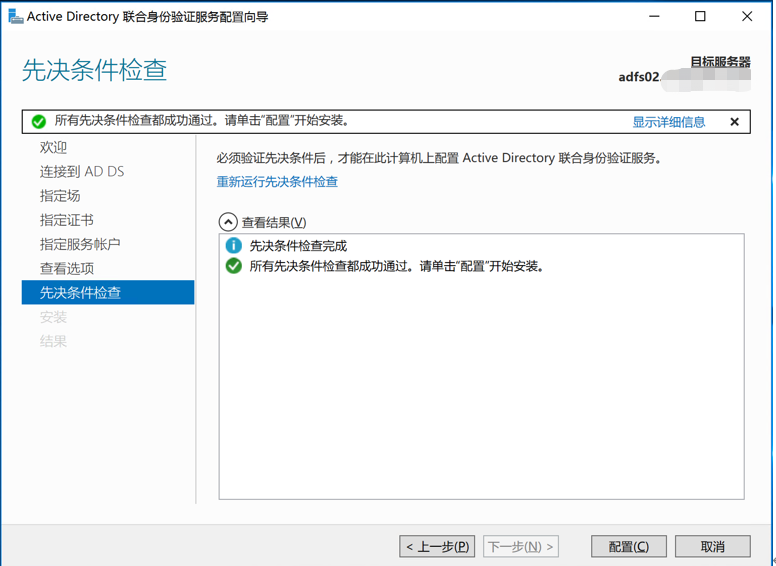This screenshot has width=776, height=566.
Task: Open the 指定场 step
Action: coord(60,195)
